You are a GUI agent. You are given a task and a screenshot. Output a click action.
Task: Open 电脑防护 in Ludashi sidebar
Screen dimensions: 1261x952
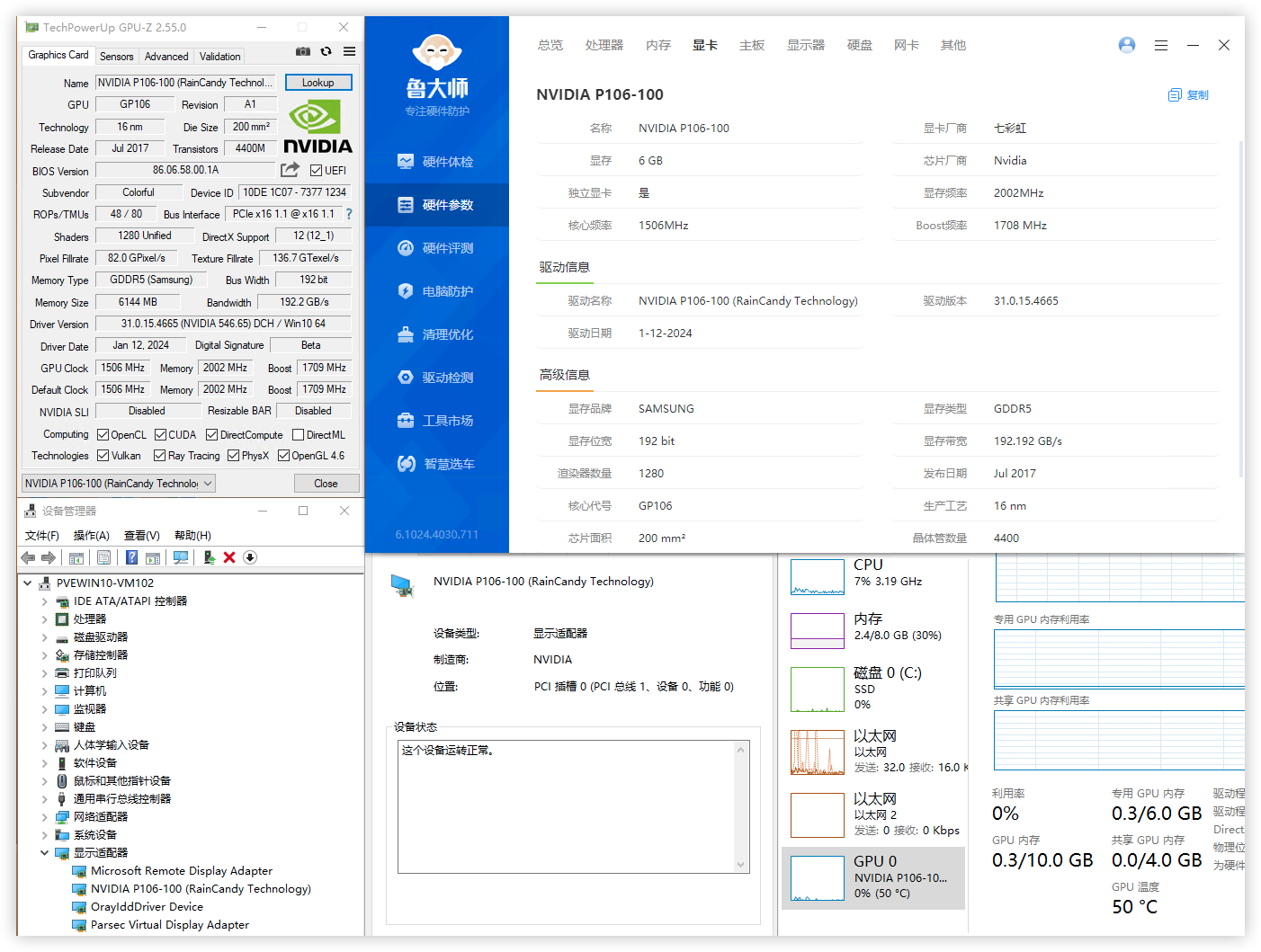point(436,291)
